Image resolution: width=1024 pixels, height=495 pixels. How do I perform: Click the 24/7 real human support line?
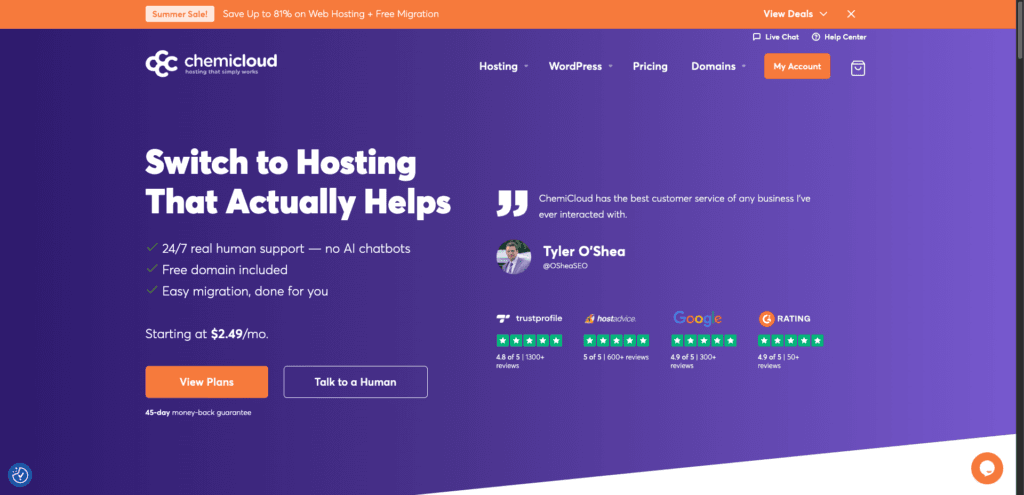[286, 249]
